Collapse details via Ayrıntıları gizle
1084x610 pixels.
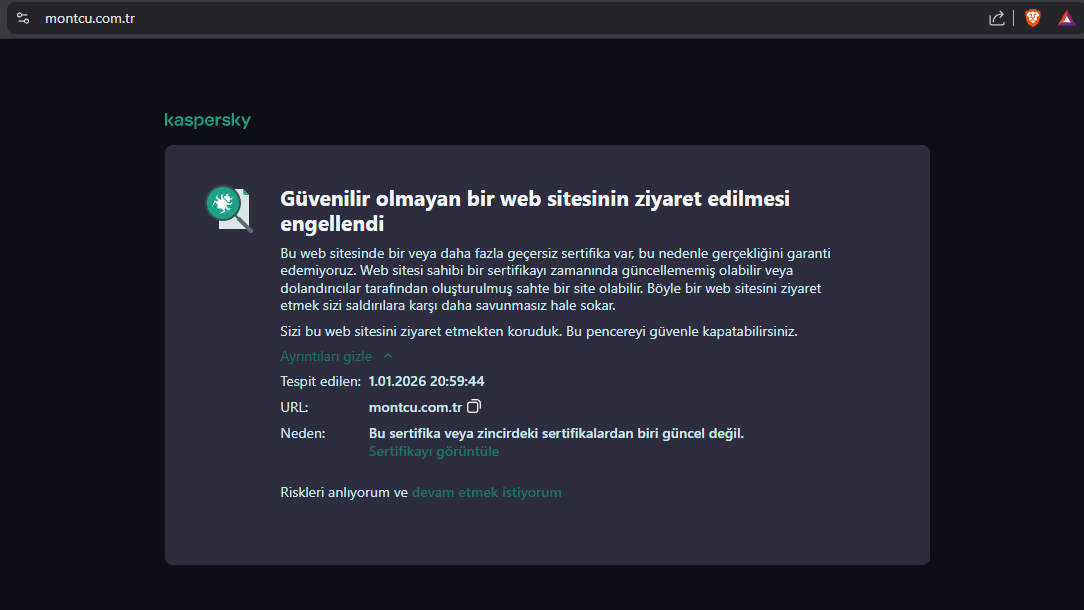(x=326, y=356)
